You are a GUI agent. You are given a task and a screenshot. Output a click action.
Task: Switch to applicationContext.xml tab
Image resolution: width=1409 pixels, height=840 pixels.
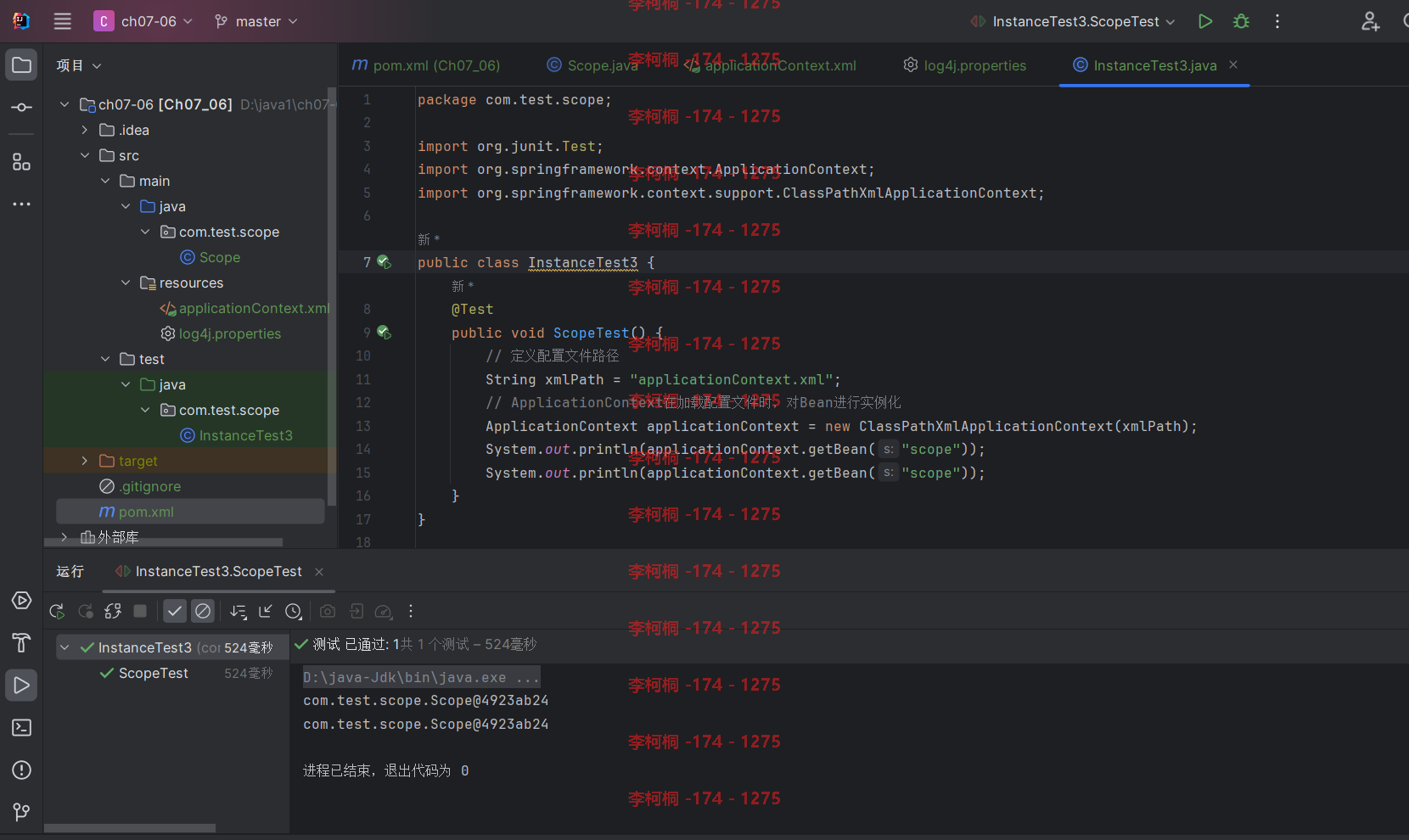(x=771, y=65)
